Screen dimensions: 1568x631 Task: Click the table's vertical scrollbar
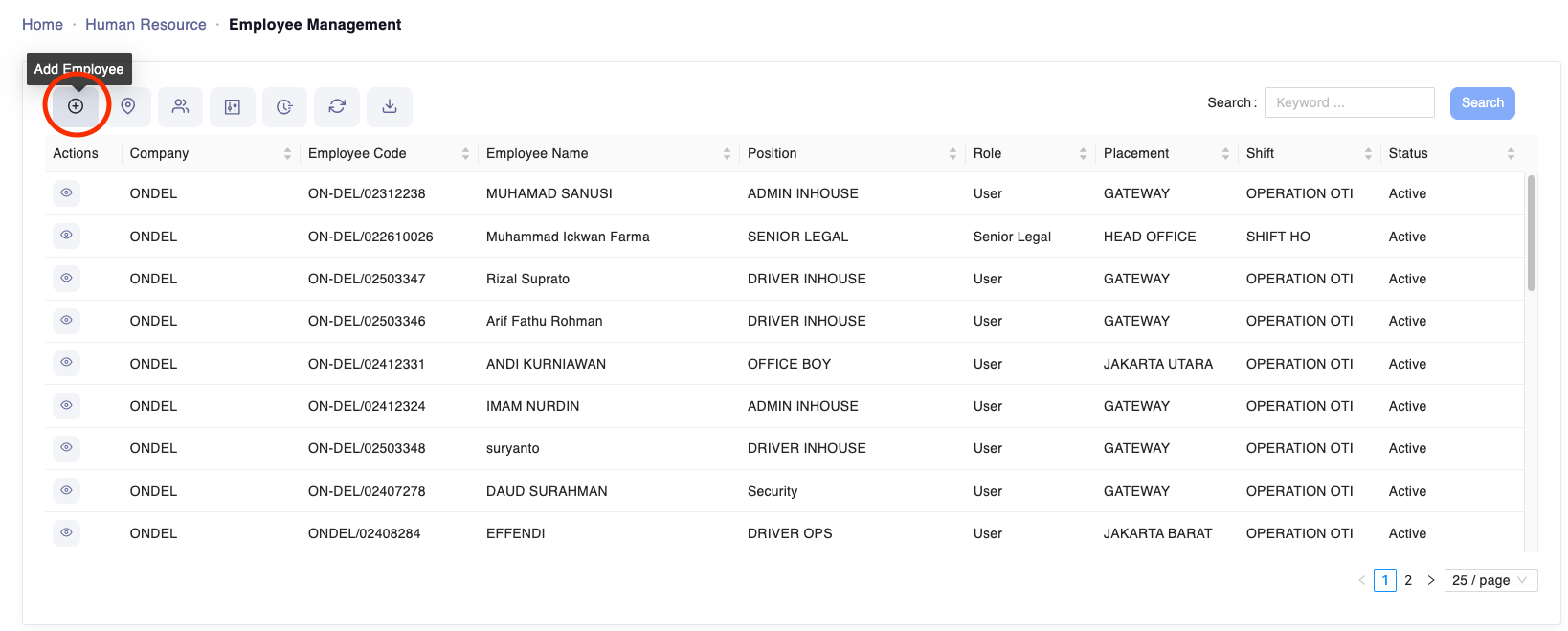tap(1532, 233)
